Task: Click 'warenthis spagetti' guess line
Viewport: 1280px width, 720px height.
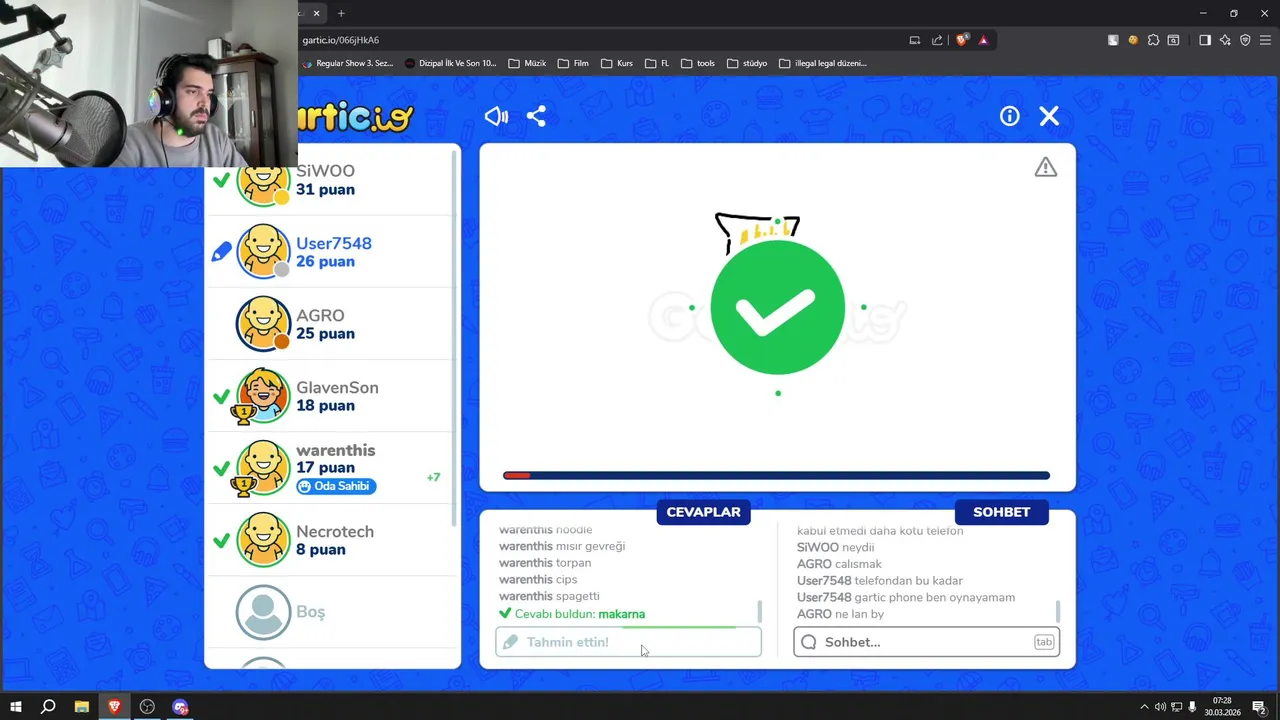Action: (549, 596)
